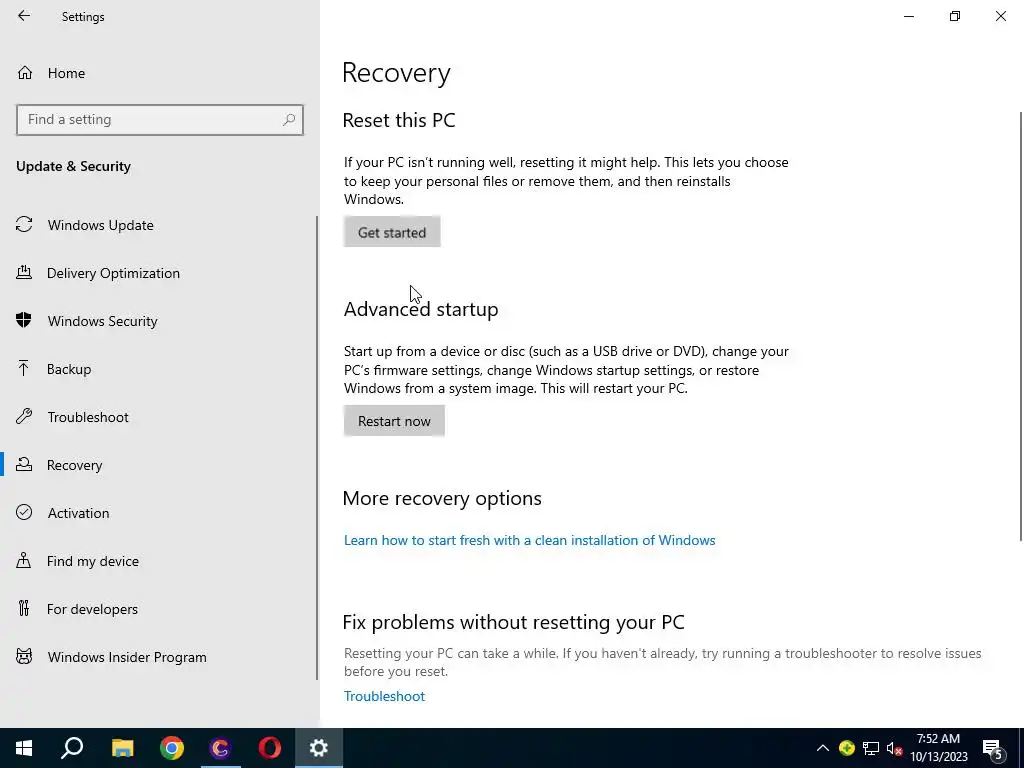The height and width of the screenshot is (768, 1024).
Task: Select the Recovery icon in sidebar
Action: pos(24,465)
